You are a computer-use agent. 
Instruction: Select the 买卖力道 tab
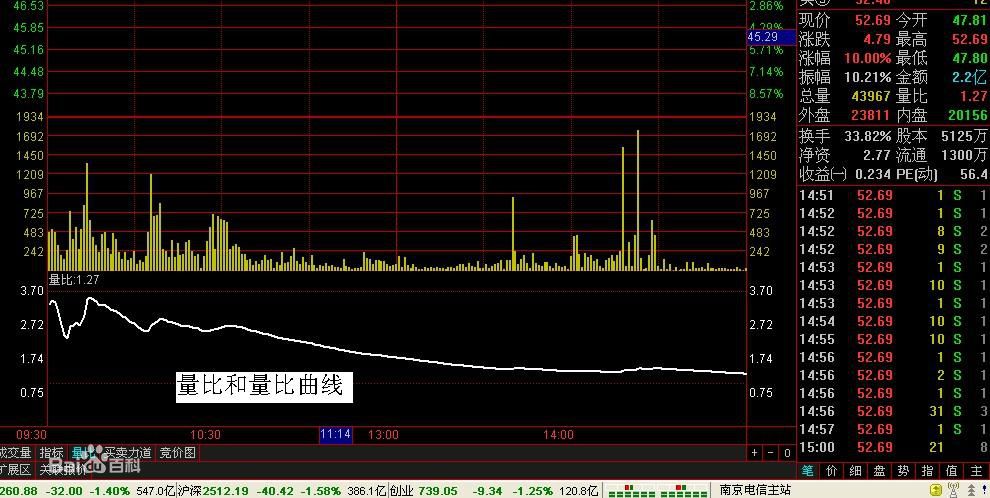[128, 453]
